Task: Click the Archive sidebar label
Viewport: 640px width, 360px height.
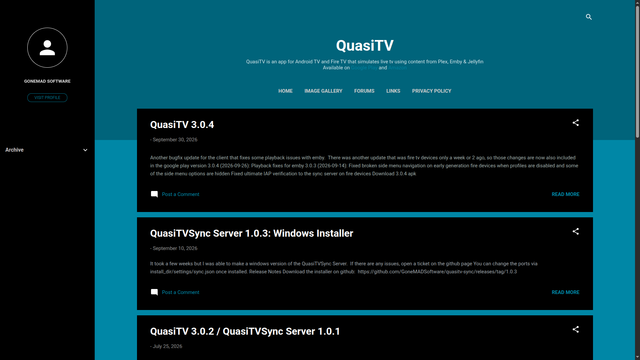Action: click(x=14, y=150)
